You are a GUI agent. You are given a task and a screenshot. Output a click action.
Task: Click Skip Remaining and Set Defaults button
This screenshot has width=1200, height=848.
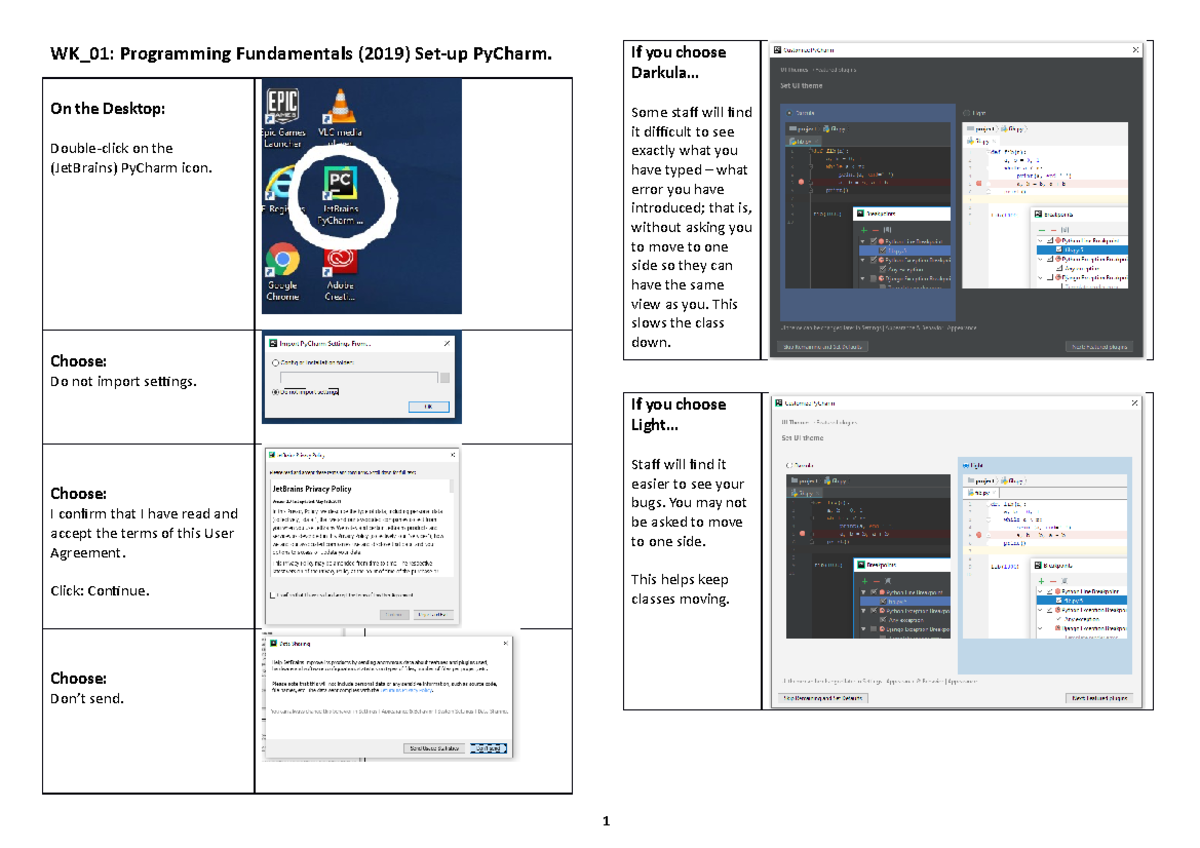click(821, 345)
